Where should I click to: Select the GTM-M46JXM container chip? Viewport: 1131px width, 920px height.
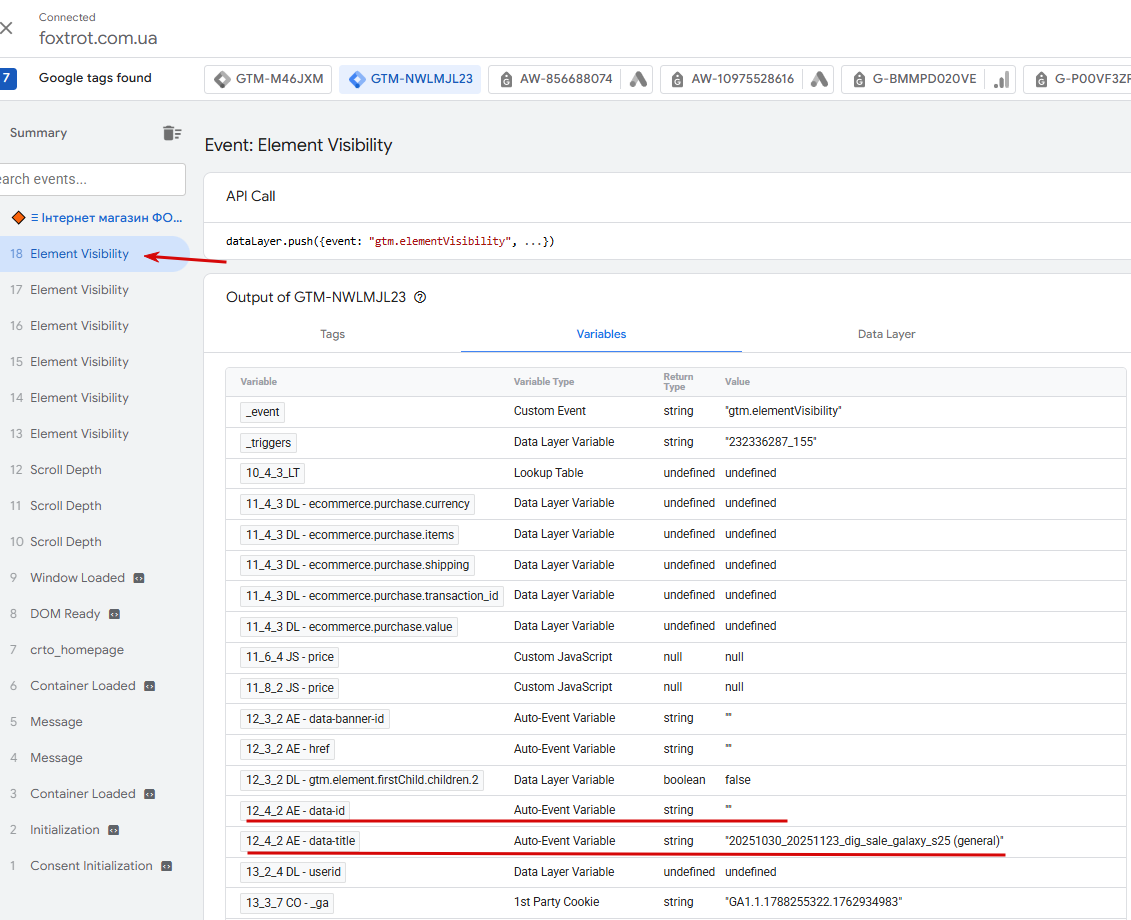268,79
